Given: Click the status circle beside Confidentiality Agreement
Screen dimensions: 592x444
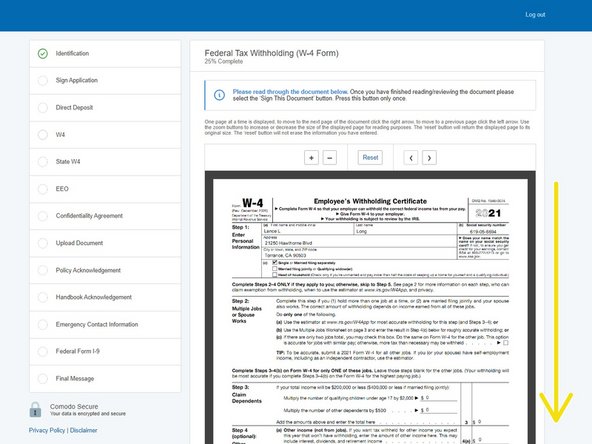Looking at the screenshot, I should (43, 216).
